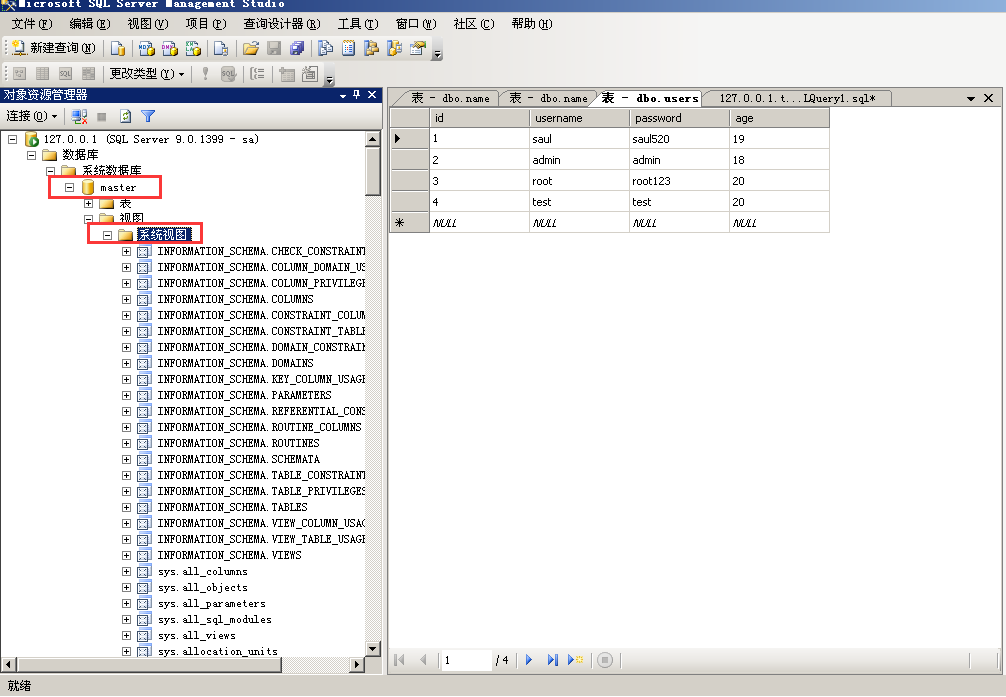Image resolution: width=1006 pixels, height=697 pixels.
Task: Open the 更改类型 dropdown
Action: [147, 74]
